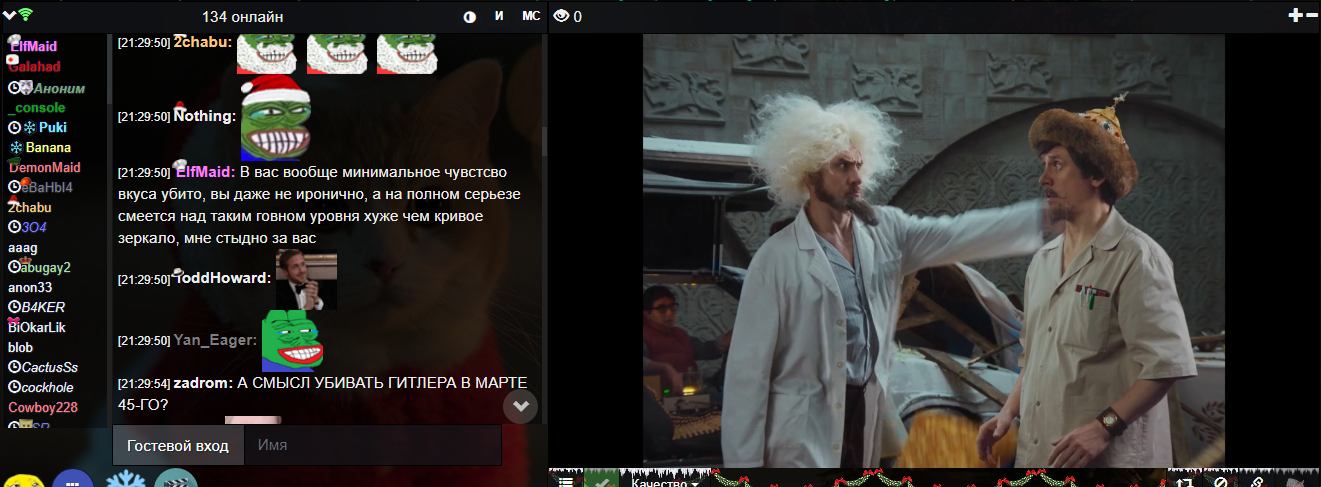The image size is (1321, 487).
Task: Click ToddHoward's name in the chat message
Action: (223, 278)
